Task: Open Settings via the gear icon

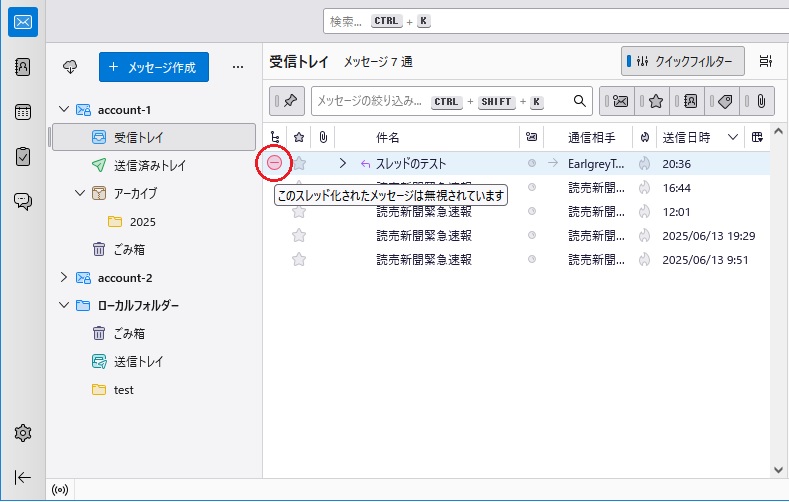Action: pos(22,433)
